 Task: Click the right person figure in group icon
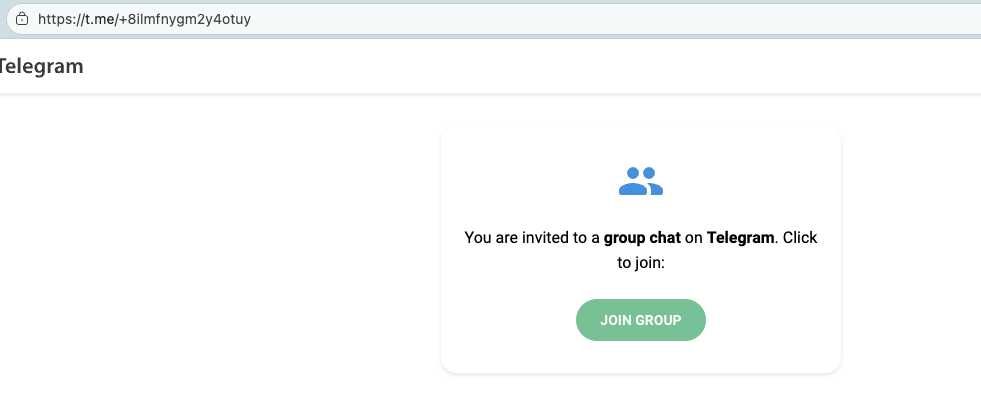tap(652, 182)
